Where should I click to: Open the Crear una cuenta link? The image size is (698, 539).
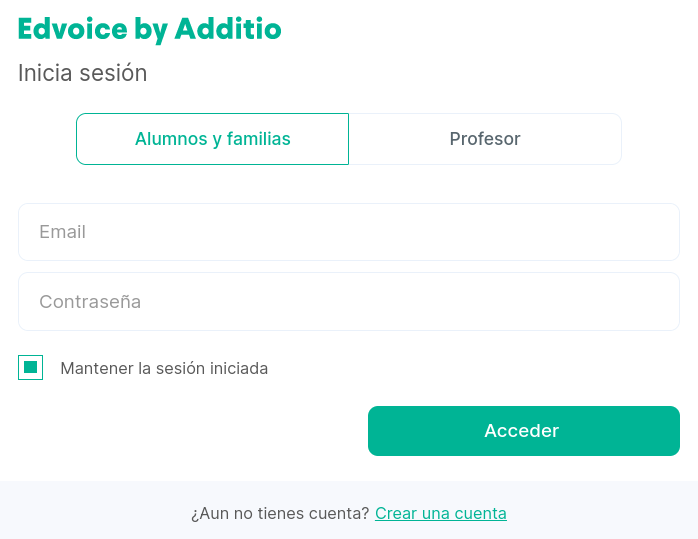tap(441, 514)
